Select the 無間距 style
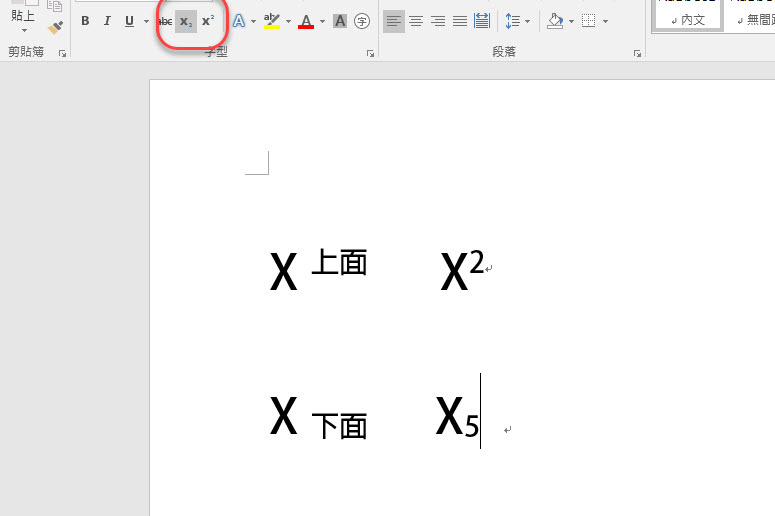 click(753, 15)
